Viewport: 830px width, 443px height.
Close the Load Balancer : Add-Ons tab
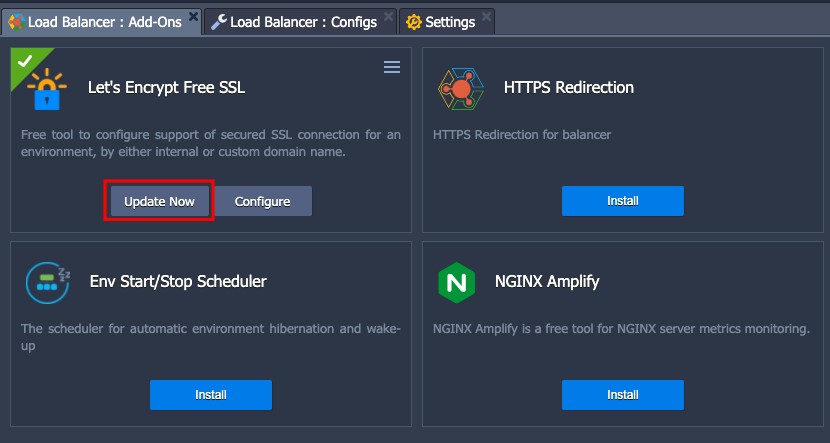[194, 16]
